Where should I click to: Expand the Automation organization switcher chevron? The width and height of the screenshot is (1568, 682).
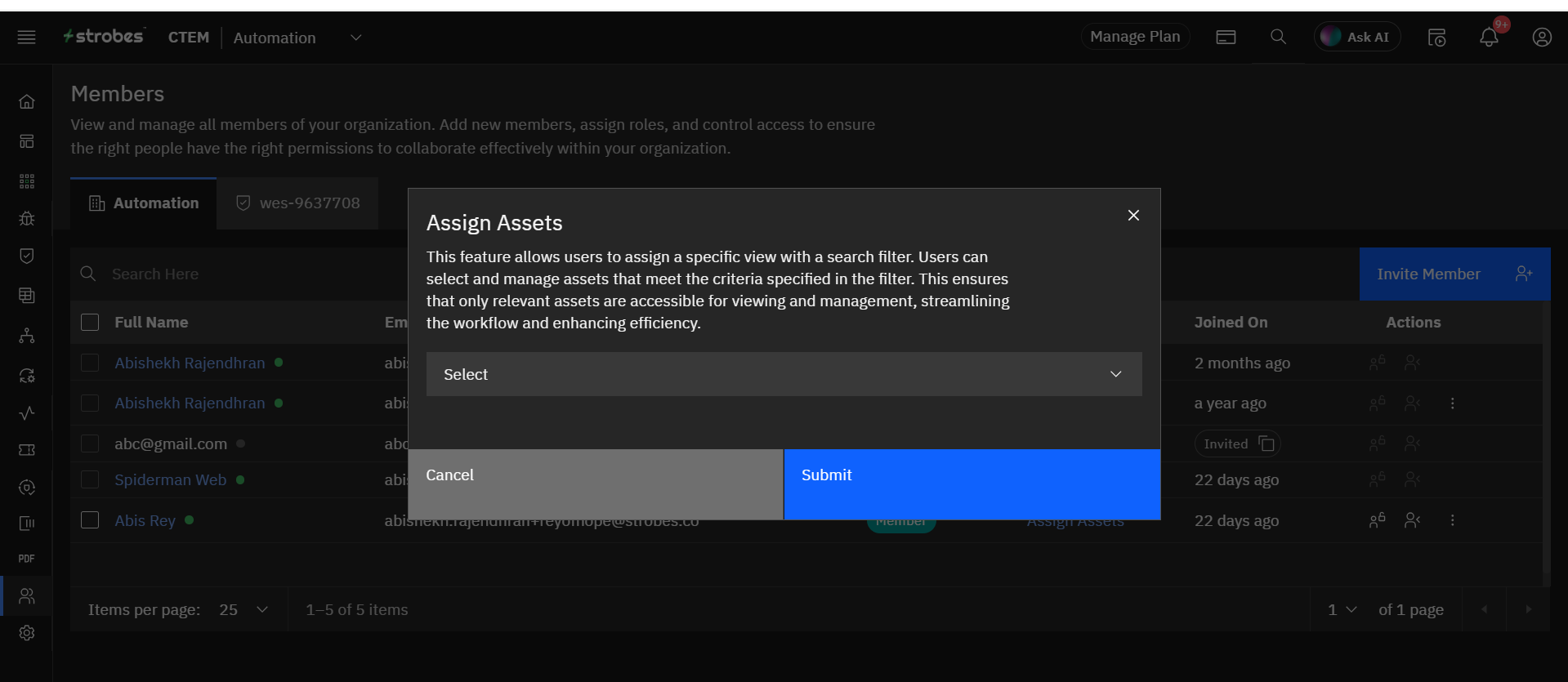tap(356, 38)
